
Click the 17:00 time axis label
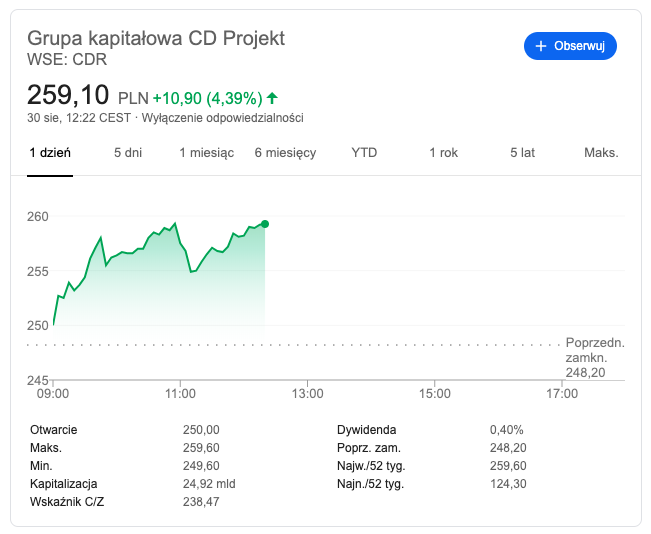point(562,393)
